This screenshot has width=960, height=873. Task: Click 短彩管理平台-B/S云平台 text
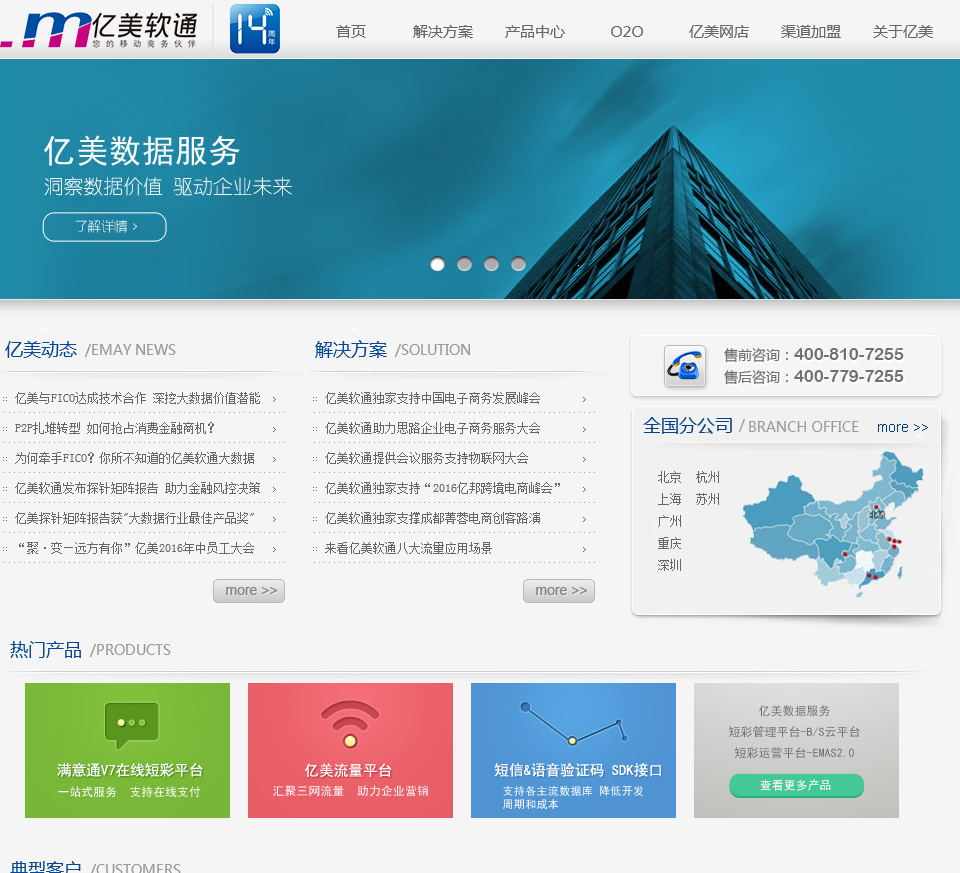coord(794,732)
